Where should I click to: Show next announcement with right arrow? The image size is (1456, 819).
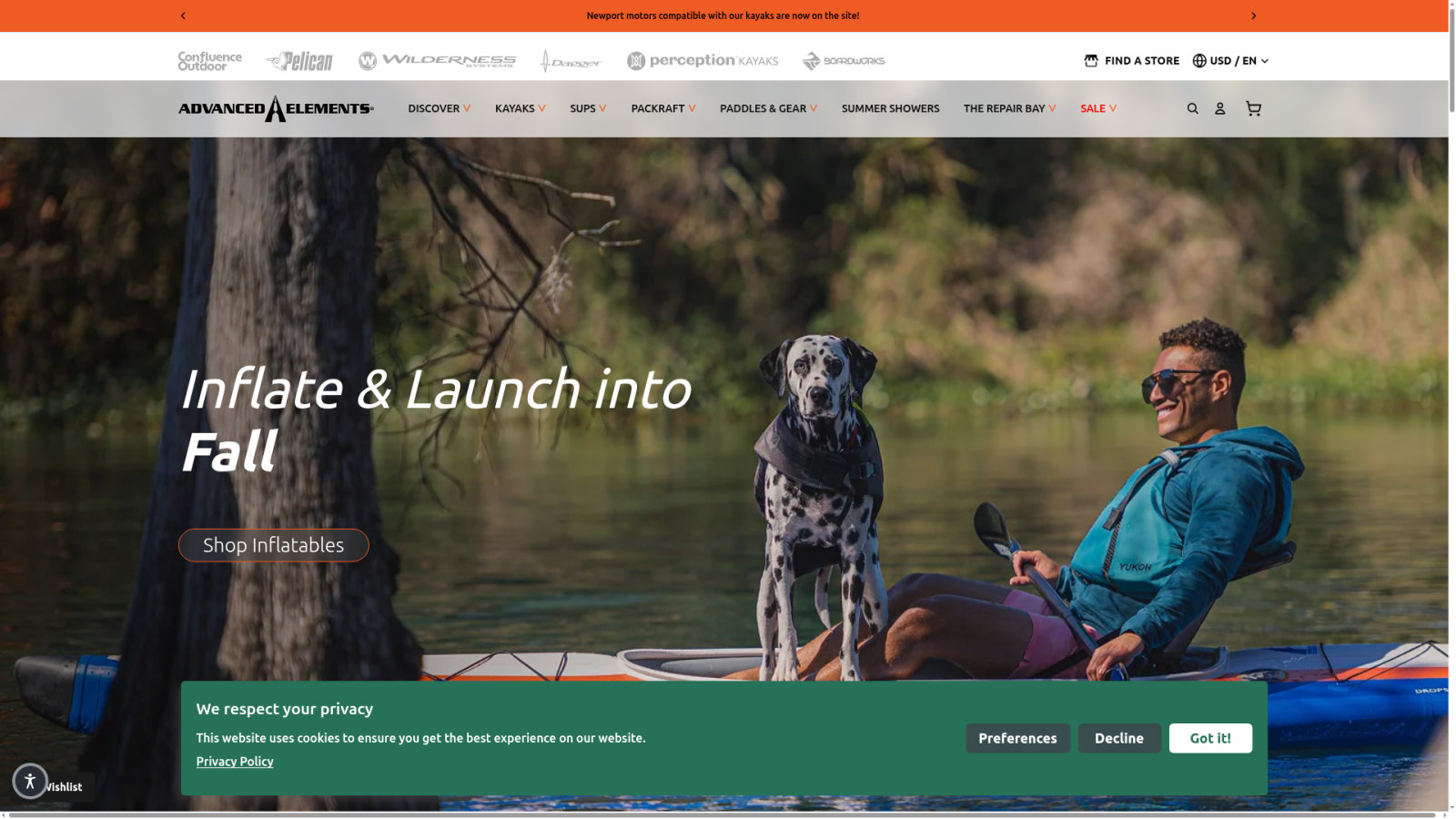click(x=1253, y=15)
